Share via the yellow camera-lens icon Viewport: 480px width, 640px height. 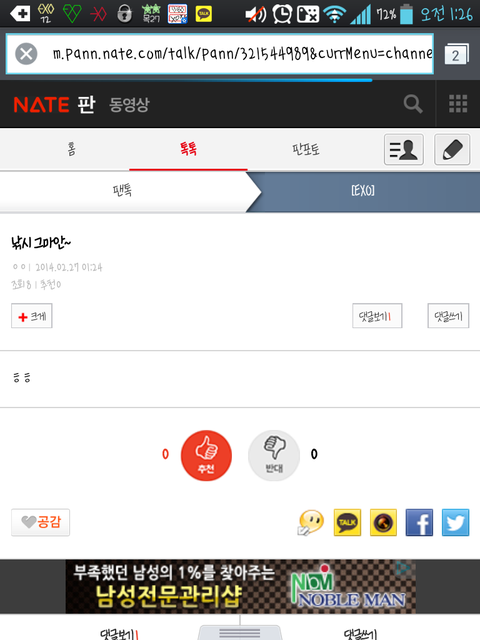point(383,522)
